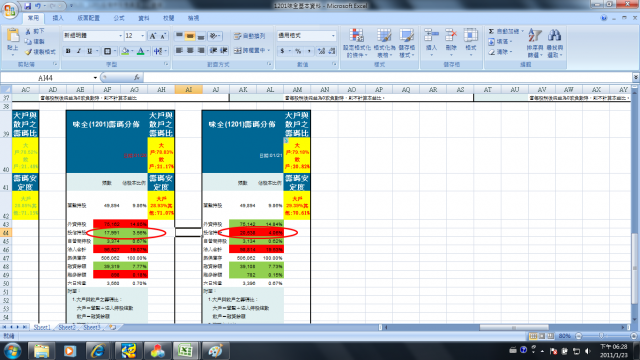Open Internet Explorer from the taskbar
The width and height of the screenshot is (640, 360).
point(98,351)
